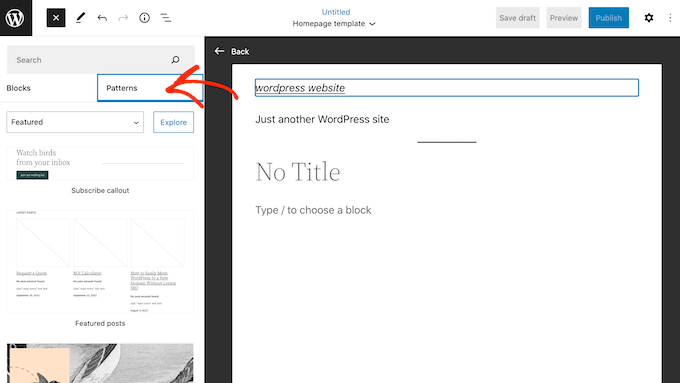
Task: Click the 'No Title' heading
Action: [298, 172]
